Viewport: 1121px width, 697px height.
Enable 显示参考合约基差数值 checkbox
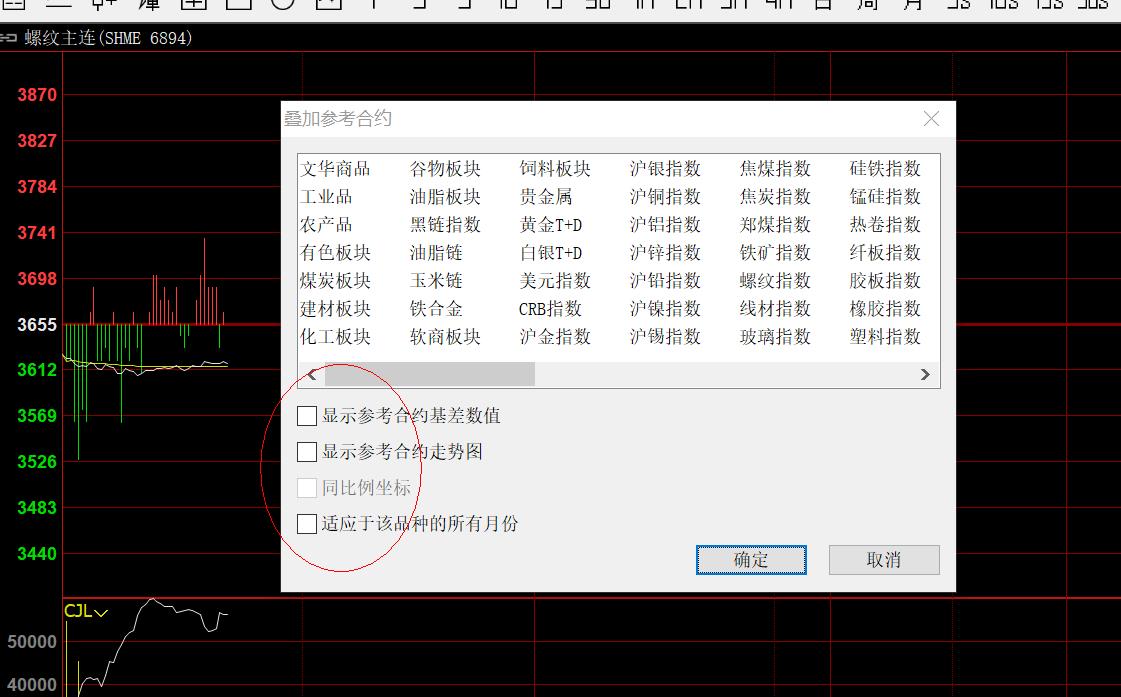pos(308,416)
